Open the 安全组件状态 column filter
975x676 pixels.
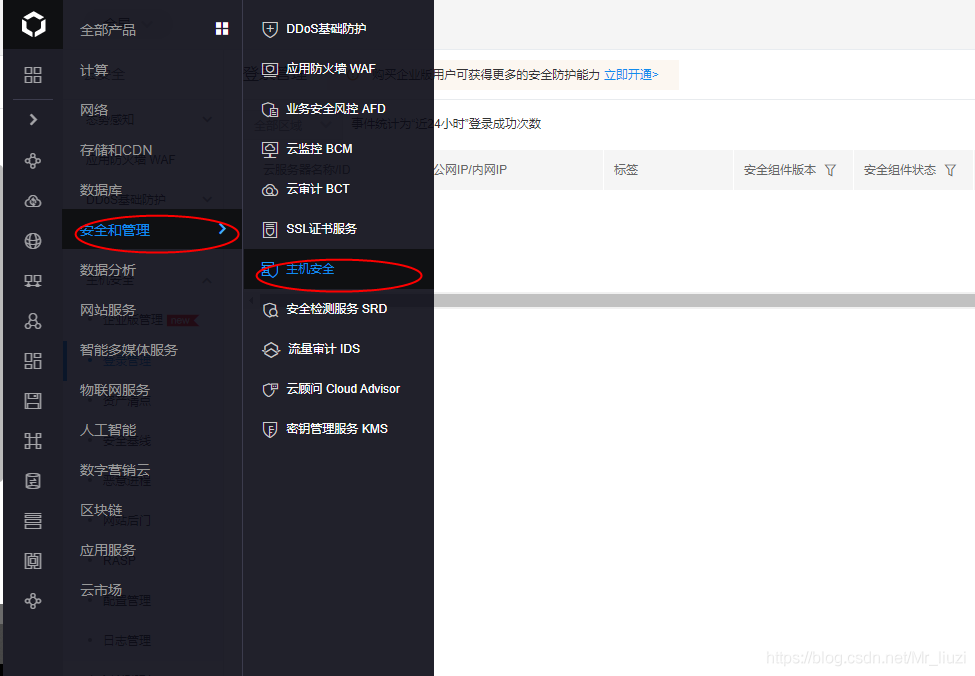point(950,170)
